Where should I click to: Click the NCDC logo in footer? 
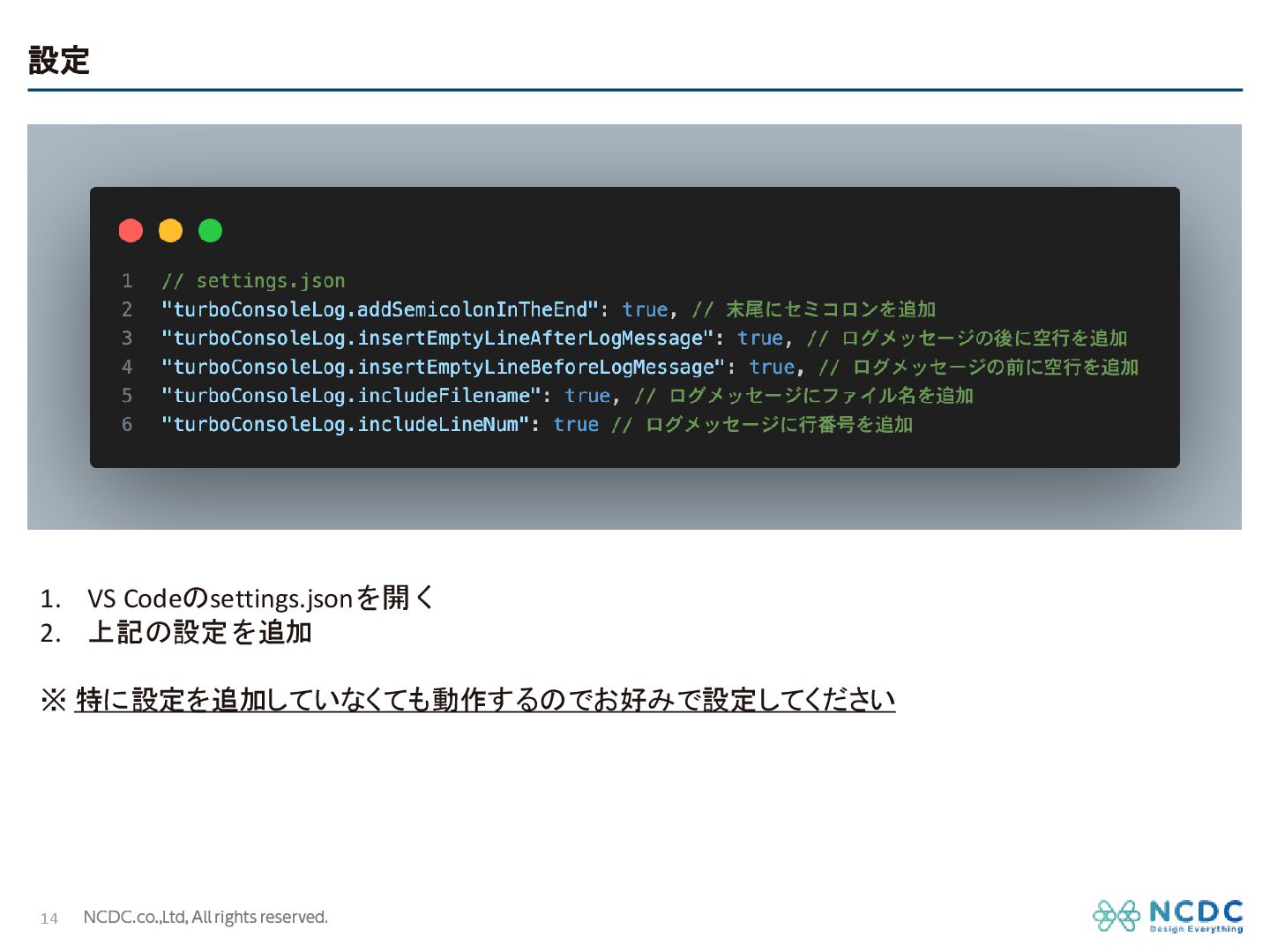(x=1168, y=916)
